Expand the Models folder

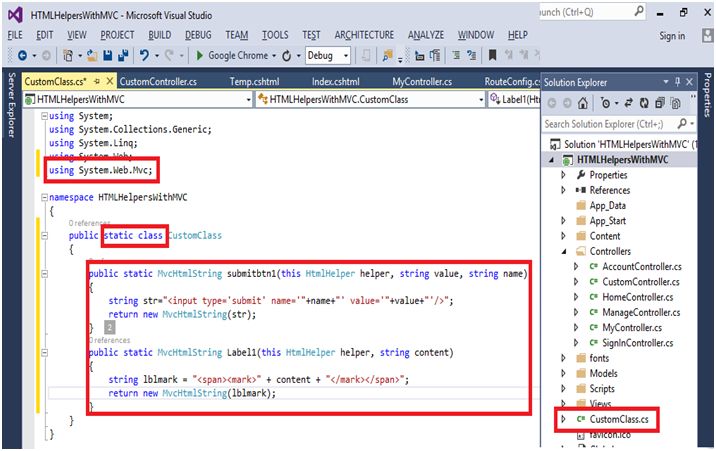coord(563,373)
